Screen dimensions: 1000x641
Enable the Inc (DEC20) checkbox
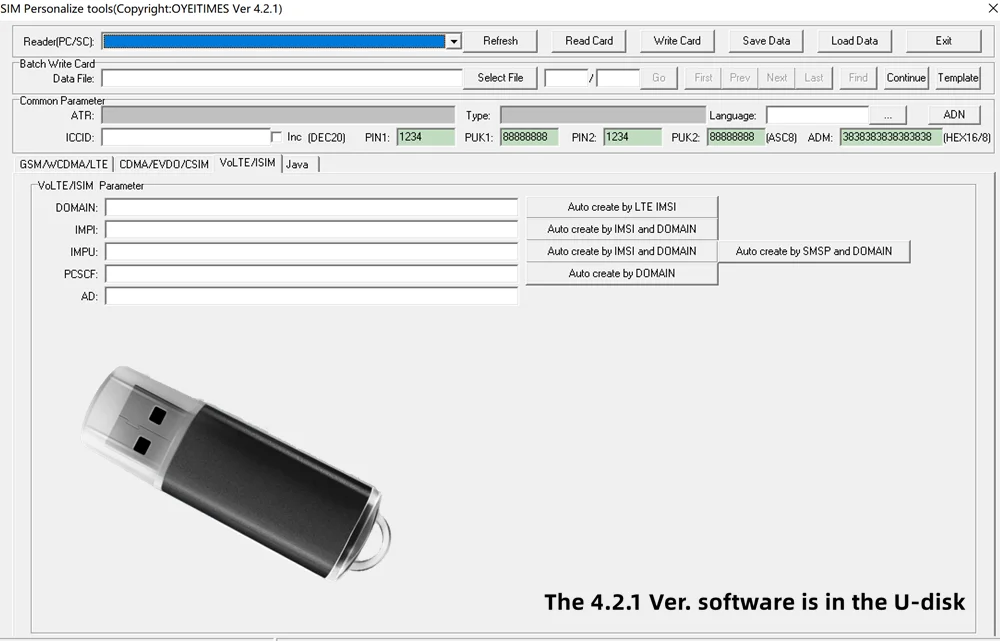[276, 136]
